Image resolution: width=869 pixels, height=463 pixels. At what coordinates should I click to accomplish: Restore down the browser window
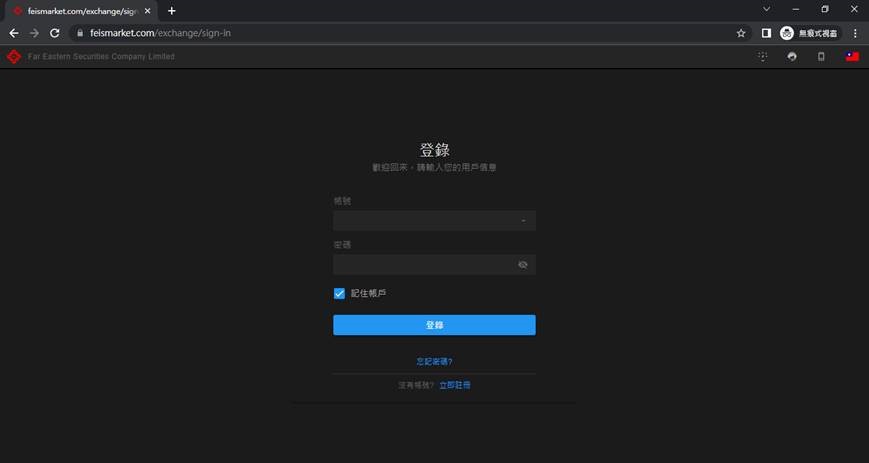pyautogui.click(x=825, y=9)
